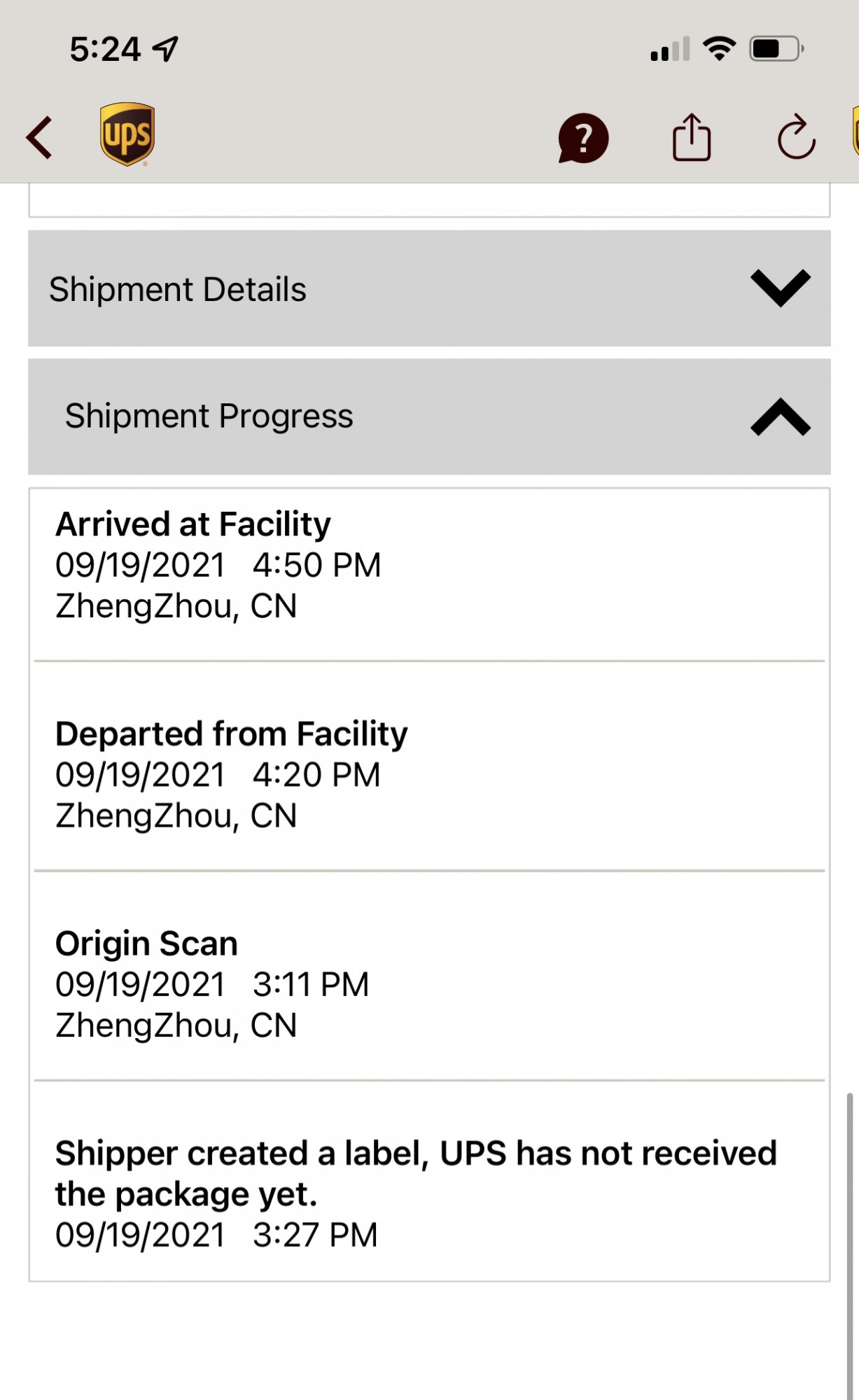Tap the 5:24 clock in status bar
Image resolution: width=859 pixels, height=1400 pixels.
(x=105, y=49)
